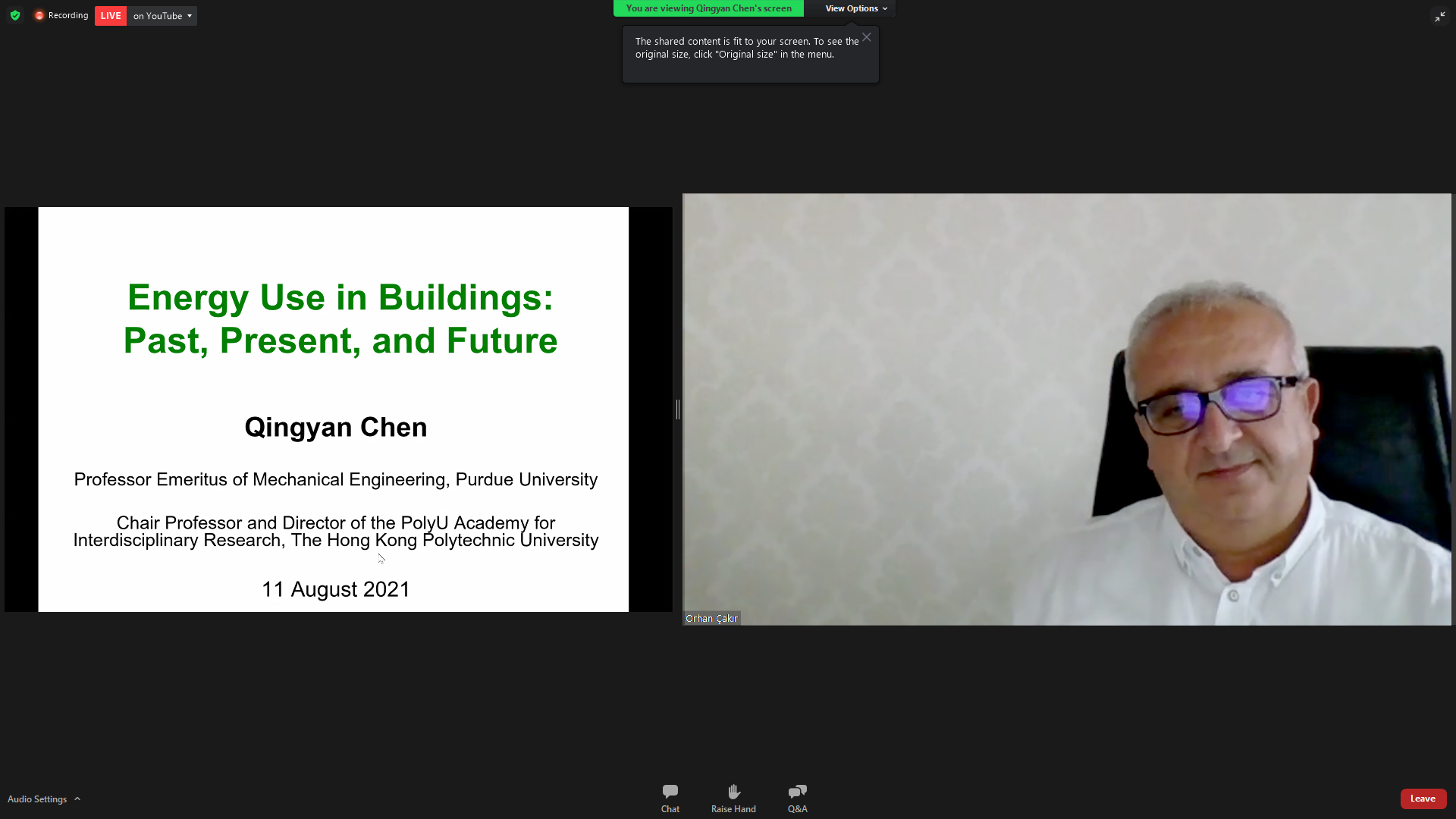Image resolution: width=1456 pixels, height=819 pixels.
Task: Open the View Options menu
Action: [856, 8]
